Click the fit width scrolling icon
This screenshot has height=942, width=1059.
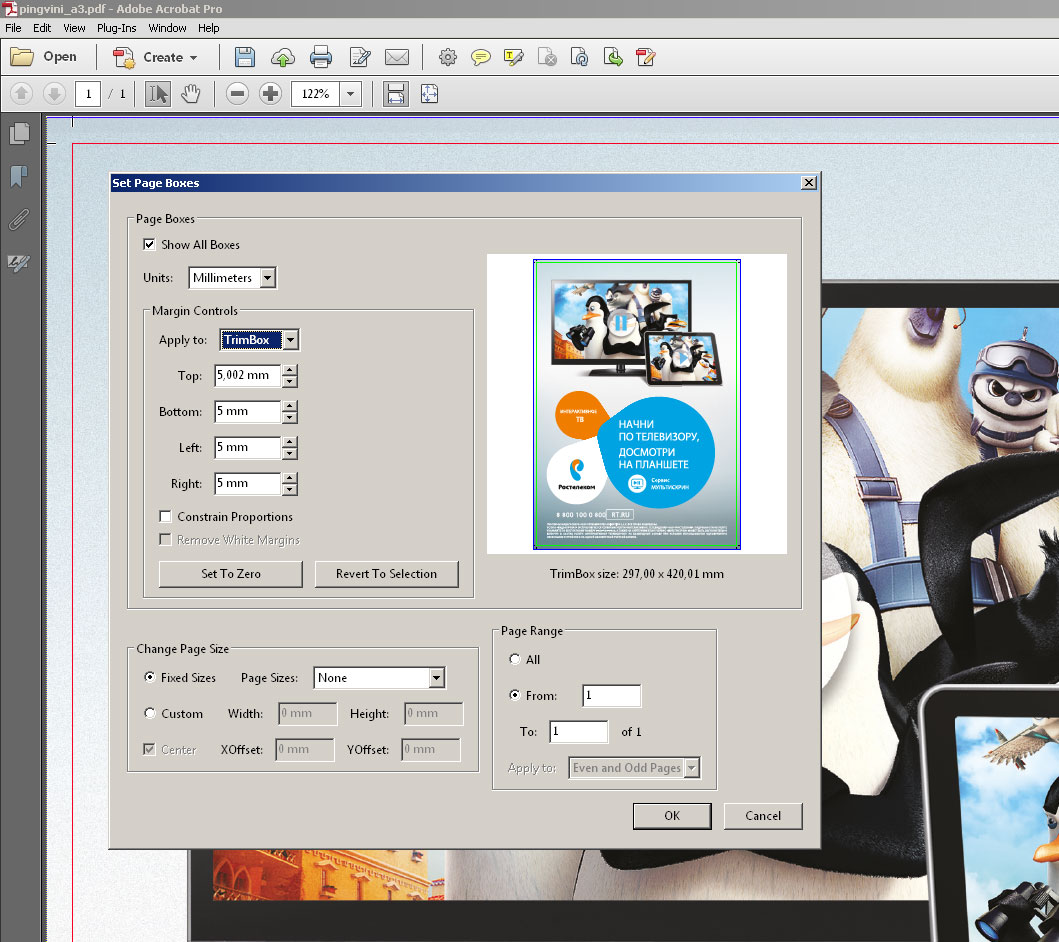tap(396, 94)
